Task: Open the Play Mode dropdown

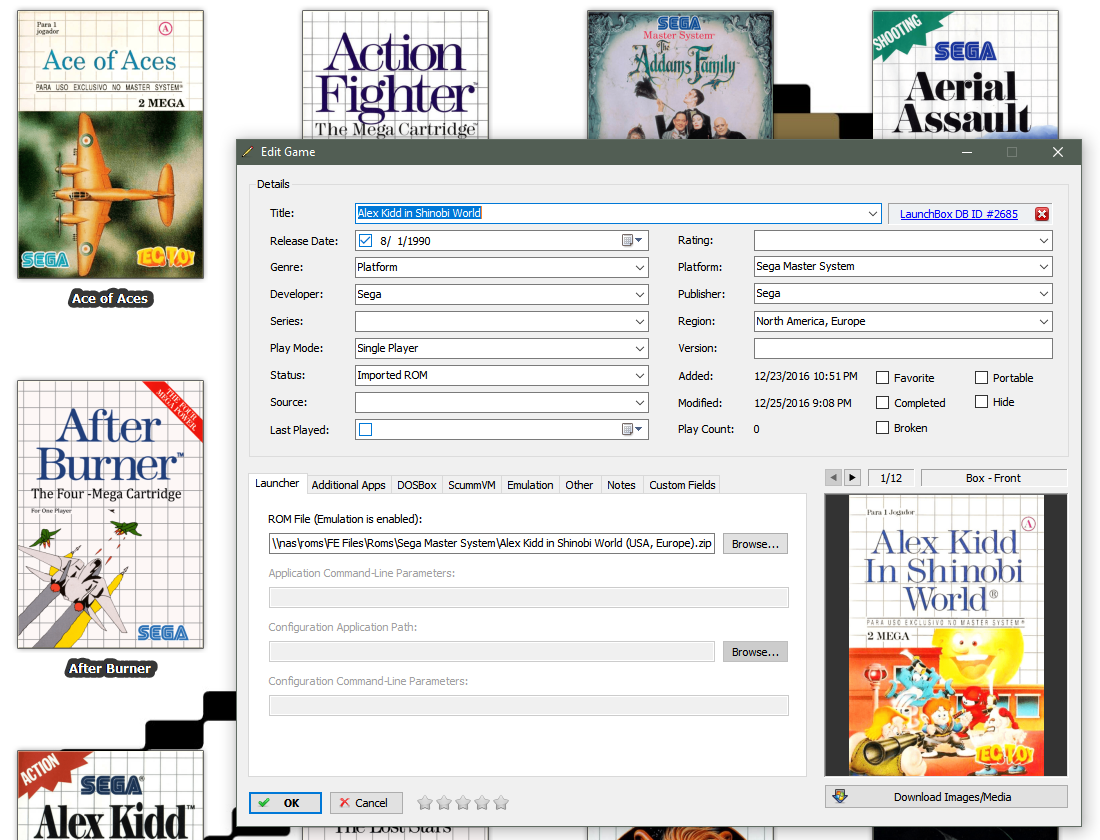Action: pos(640,348)
